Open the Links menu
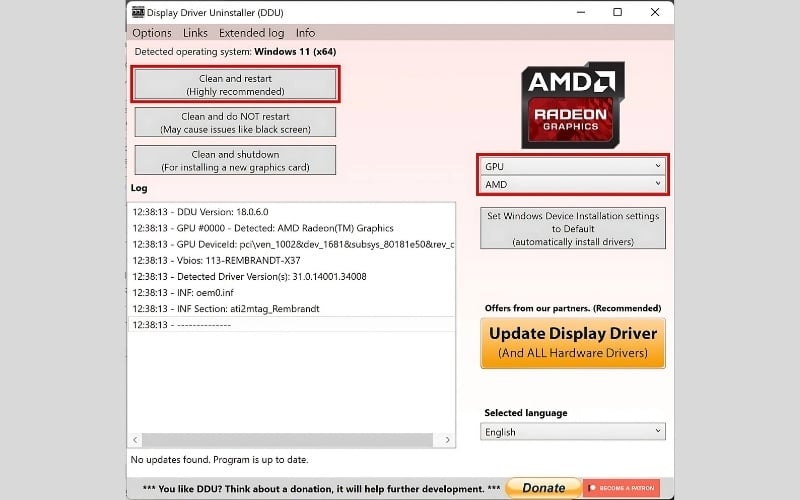The height and width of the screenshot is (500, 800). tap(195, 33)
